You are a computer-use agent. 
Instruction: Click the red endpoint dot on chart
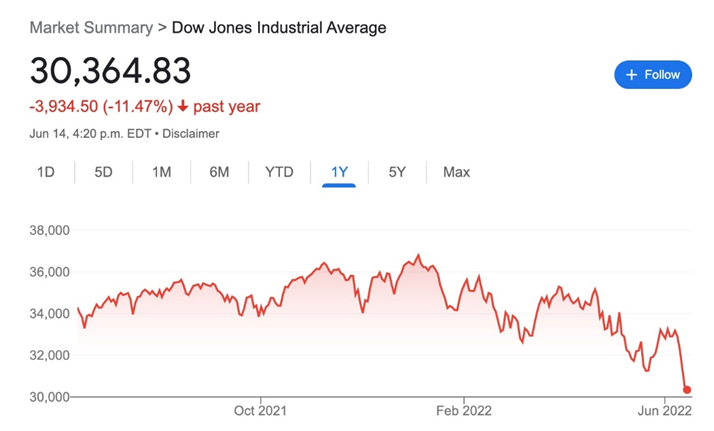(687, 390)
